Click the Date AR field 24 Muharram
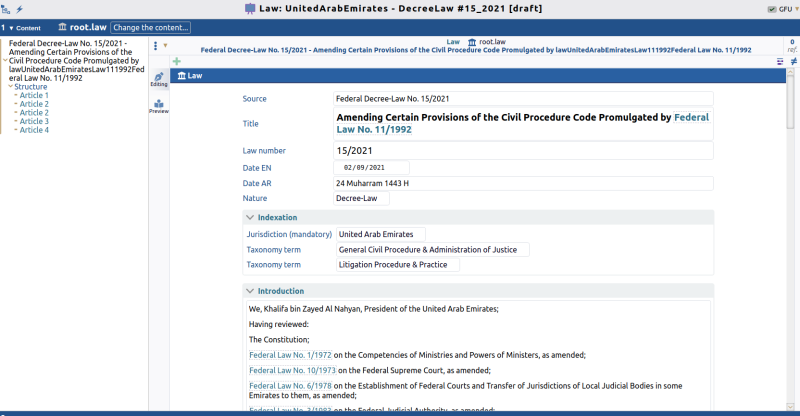This screenshot has width=800, height=416. point(523,183)
